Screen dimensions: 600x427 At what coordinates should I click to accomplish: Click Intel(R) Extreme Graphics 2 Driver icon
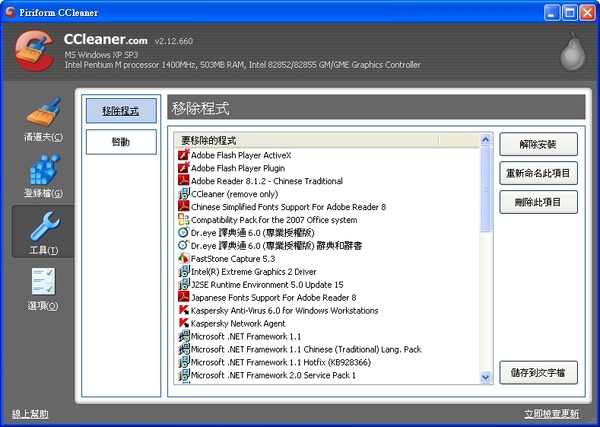click(x=184, y=271)
